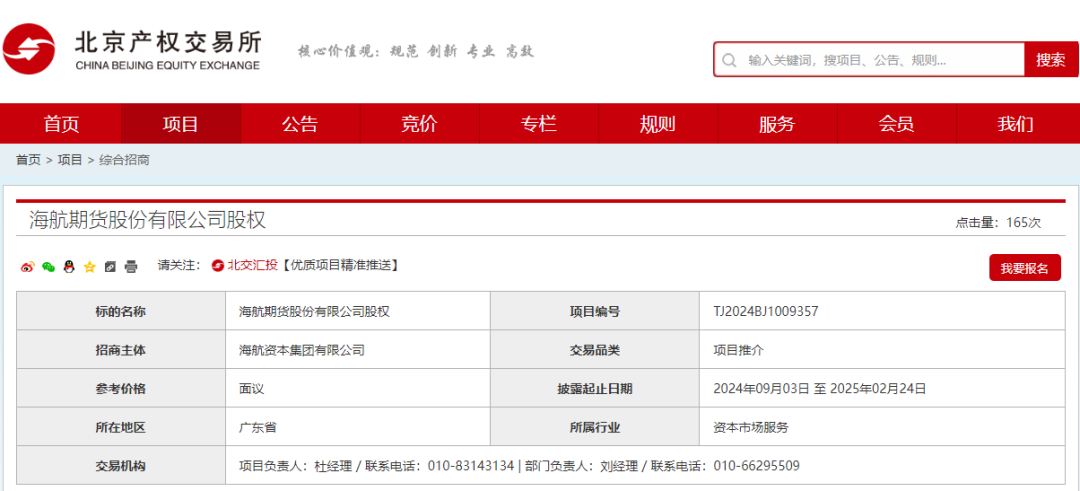Click the 交易机构 header cell
The image size is (1080, 491).
(121, 466)
